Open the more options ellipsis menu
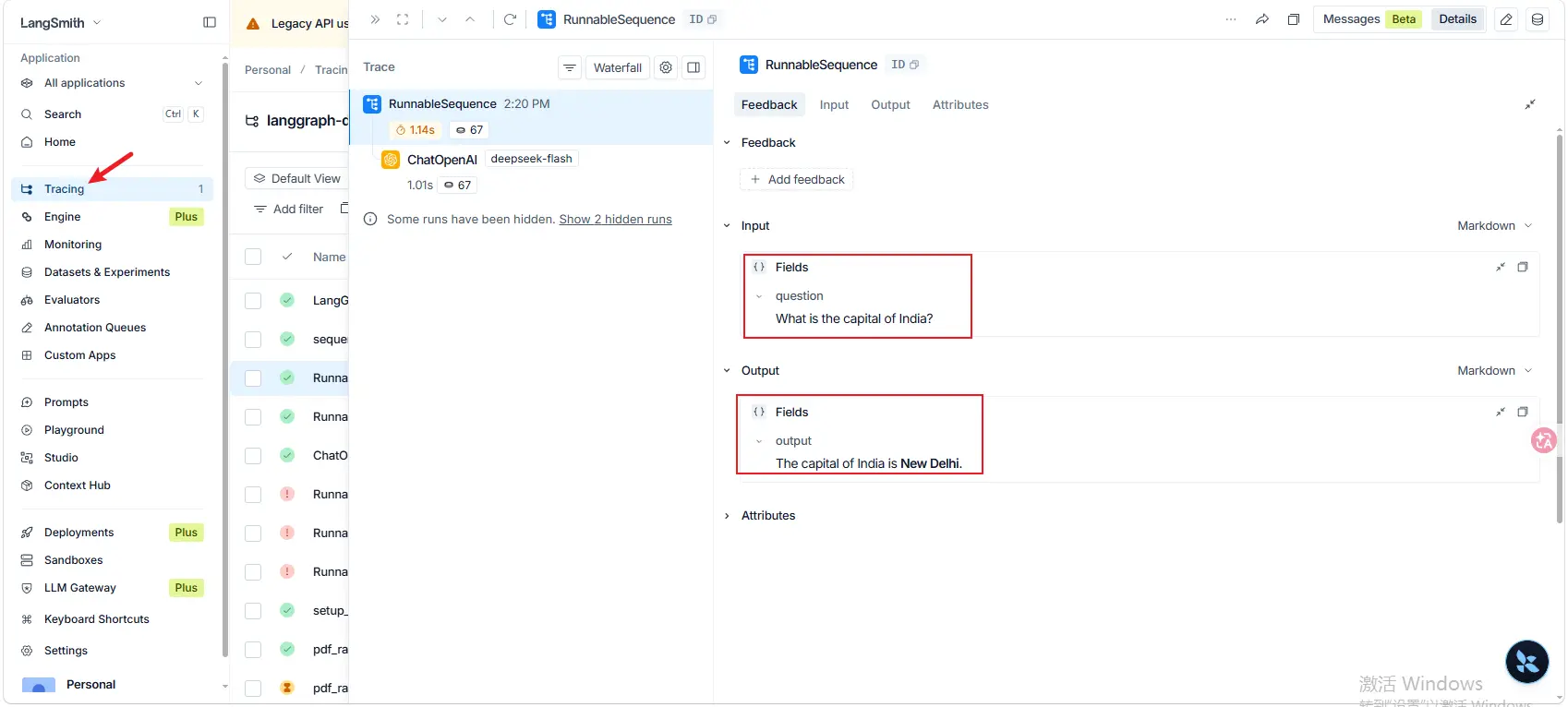 1231,19
